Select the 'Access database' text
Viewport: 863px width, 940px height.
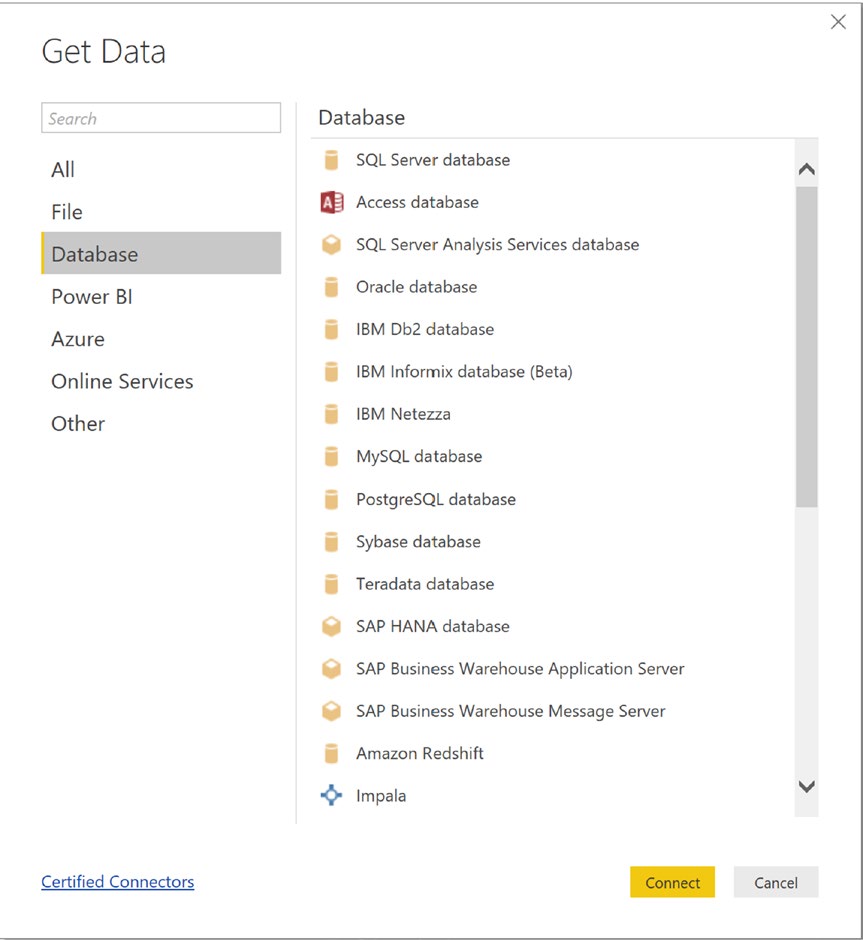(x=418, y=203)
